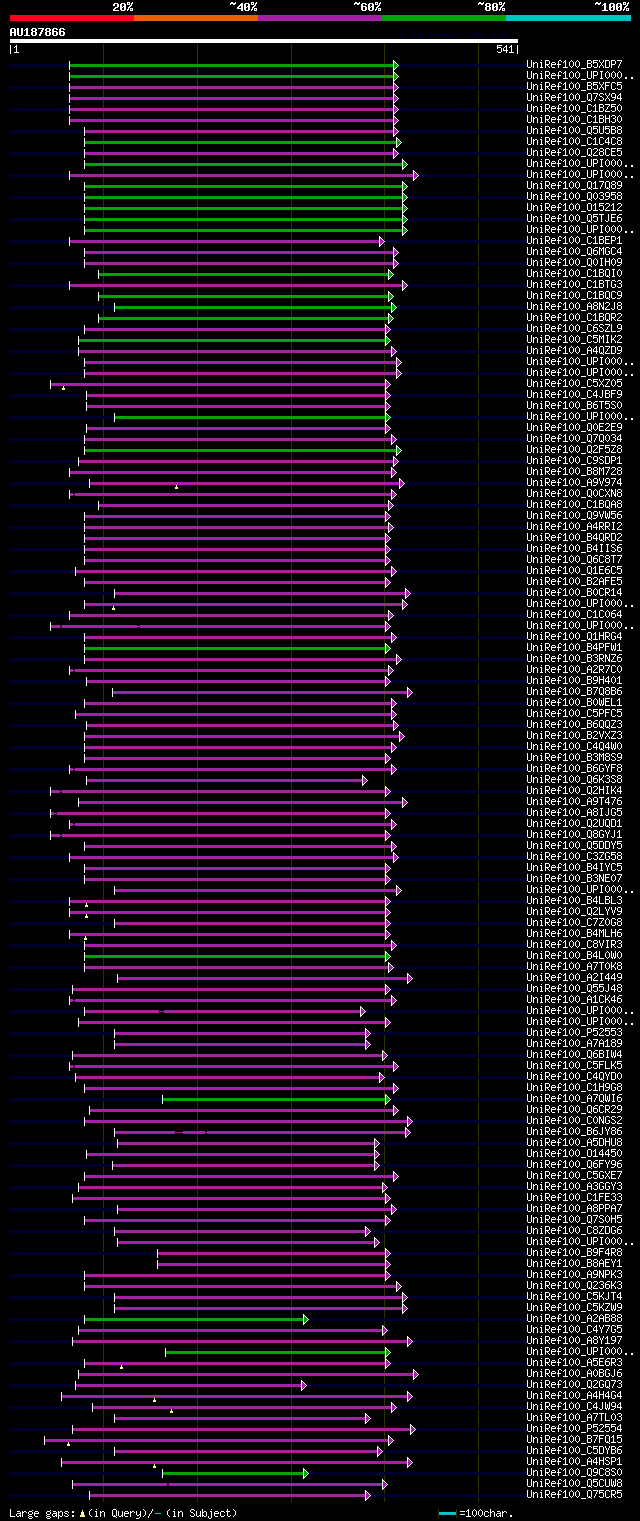
Task: Open hit UniRef100_C1BEP1
Action: pos(574,241)
